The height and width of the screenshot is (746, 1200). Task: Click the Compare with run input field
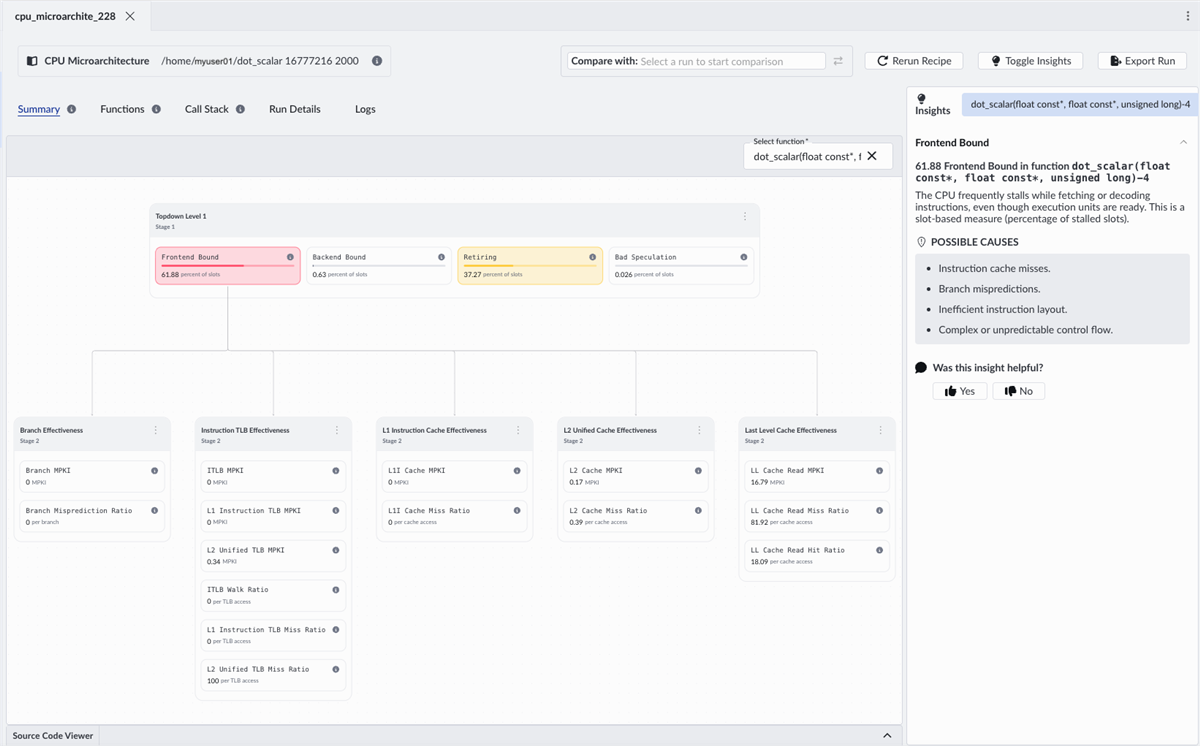(x=731, y=61)
